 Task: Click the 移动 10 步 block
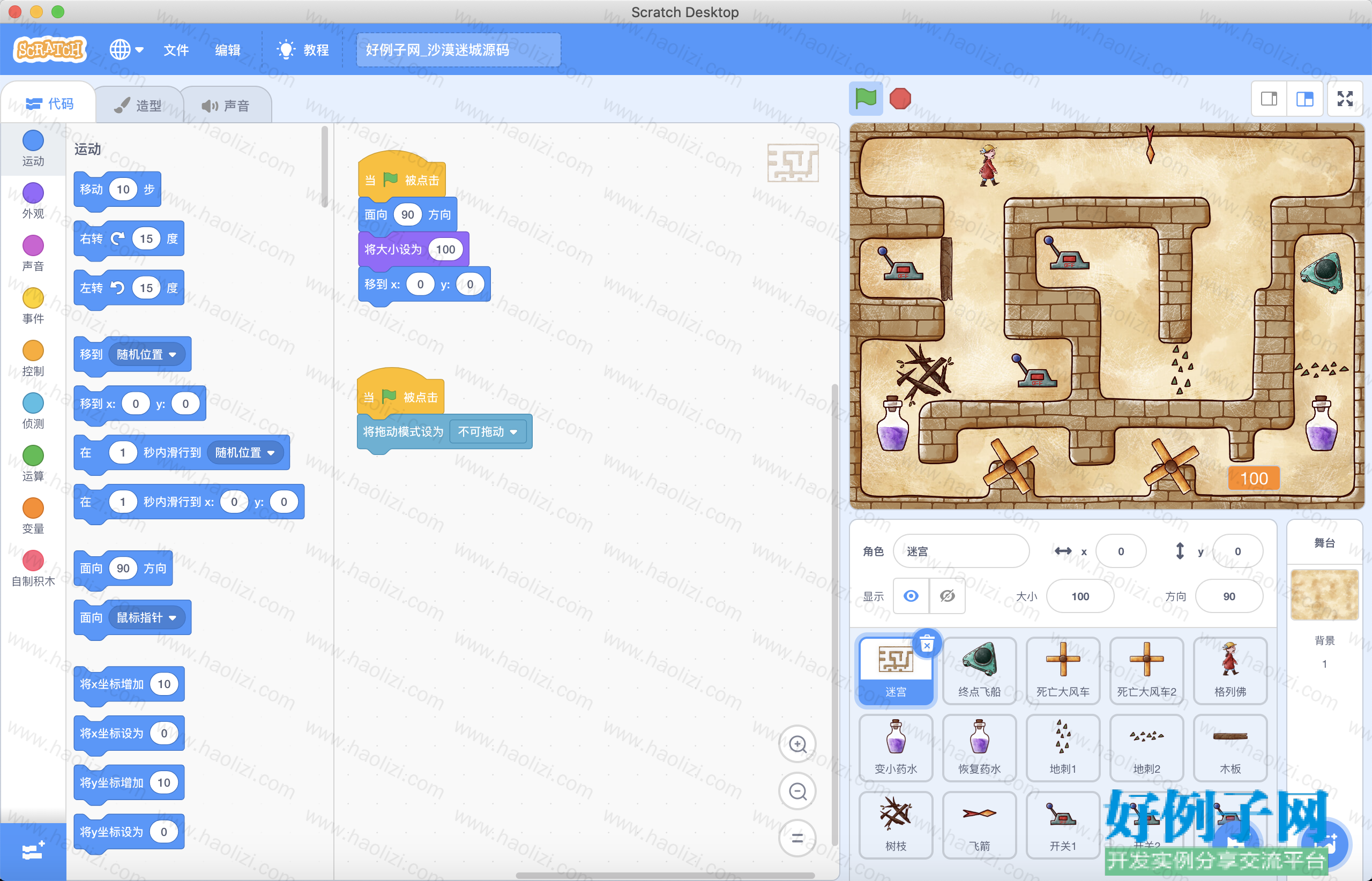pos(117,189)
